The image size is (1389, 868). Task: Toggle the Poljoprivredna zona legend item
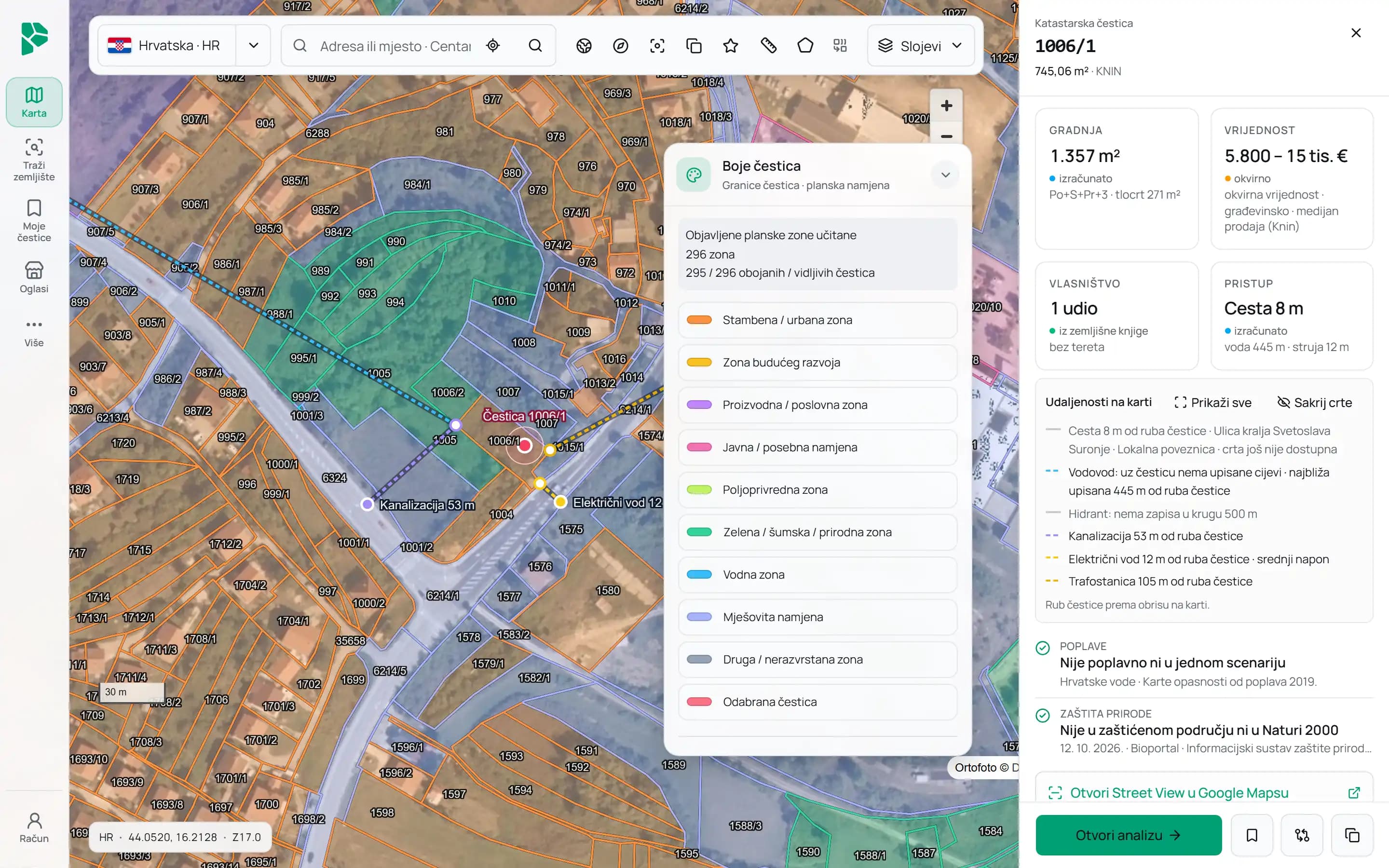[817, 489]
